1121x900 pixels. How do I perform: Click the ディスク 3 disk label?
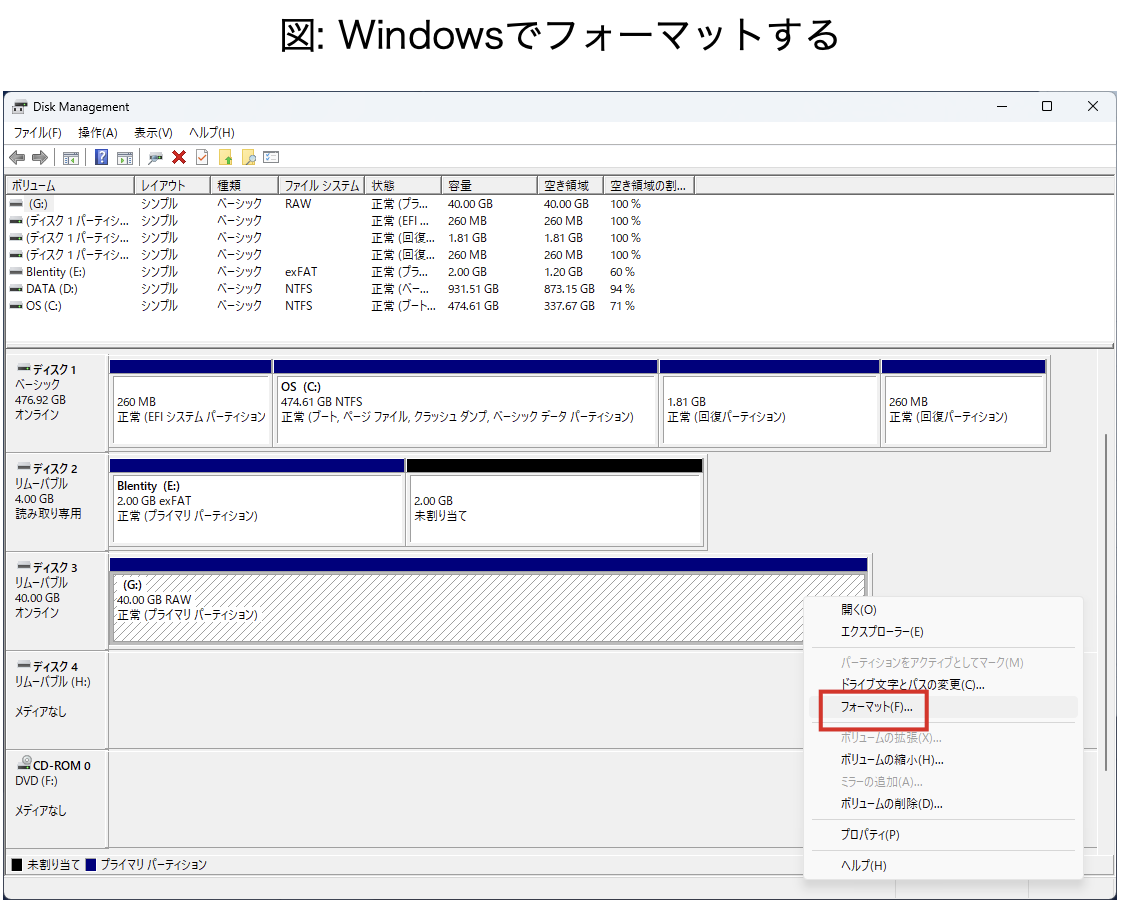click(56, 600)
